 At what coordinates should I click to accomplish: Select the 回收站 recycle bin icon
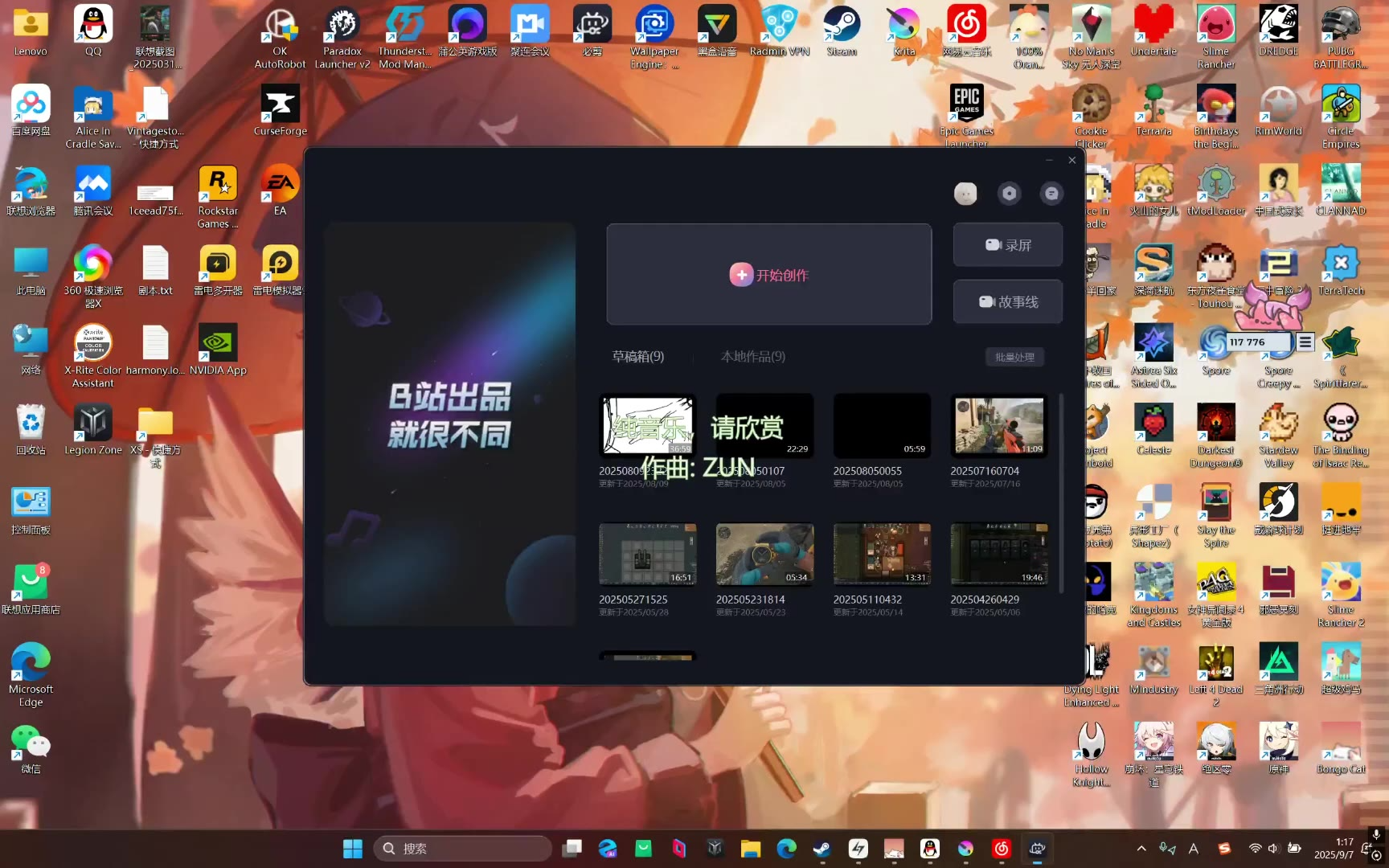click(x=31, y=429)
